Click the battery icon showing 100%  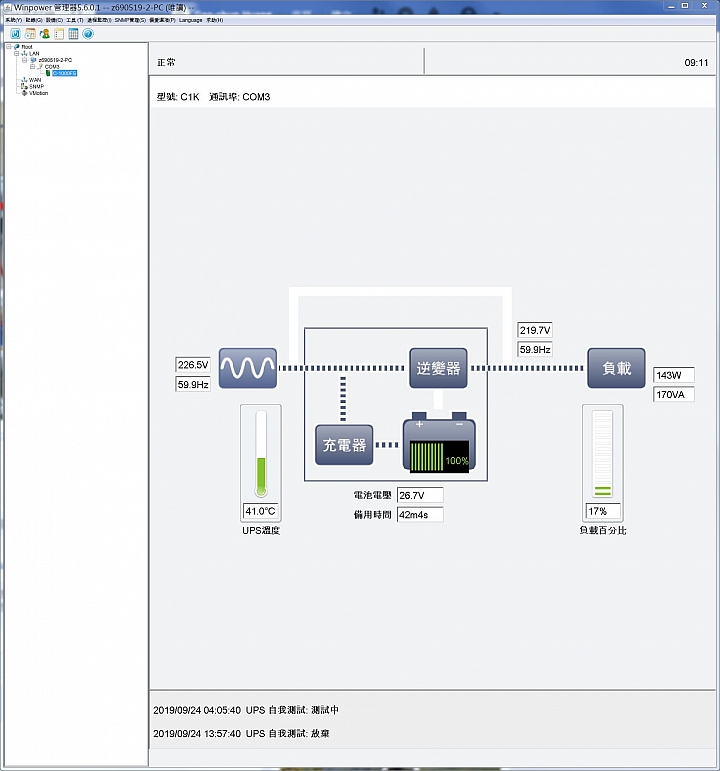439,443
